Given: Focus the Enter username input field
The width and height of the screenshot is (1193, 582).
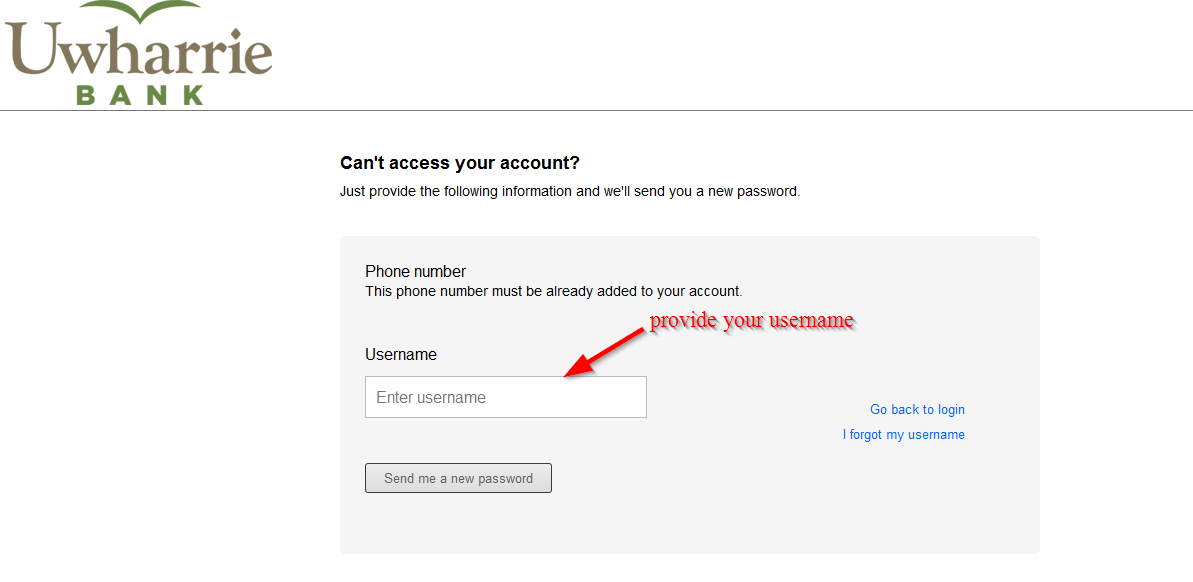Looking at the screenshot, I should (x=505, y=397).
